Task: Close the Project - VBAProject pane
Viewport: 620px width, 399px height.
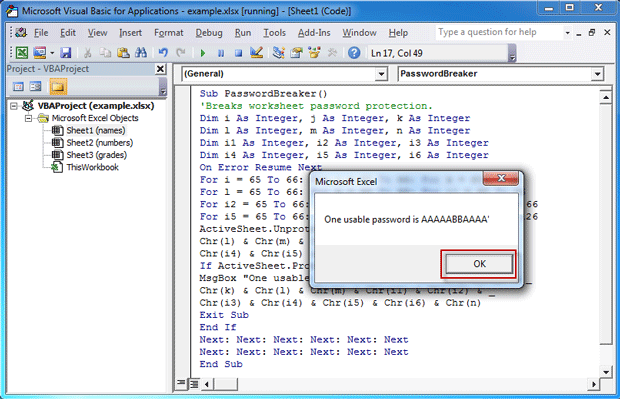Action: point(160,69)
